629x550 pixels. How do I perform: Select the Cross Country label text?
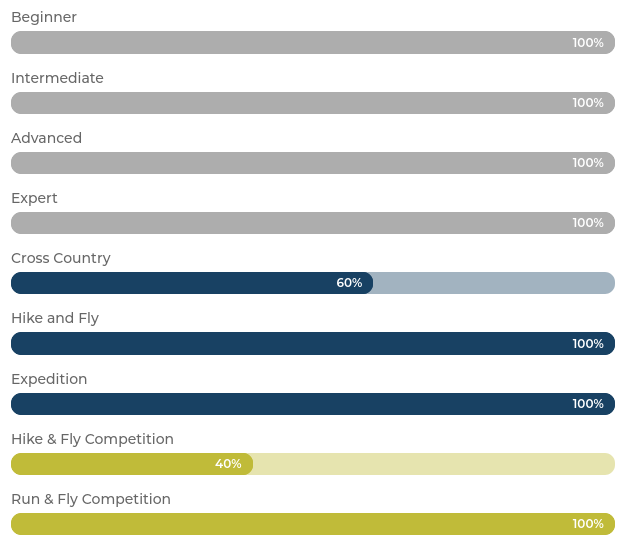point(61,258)
